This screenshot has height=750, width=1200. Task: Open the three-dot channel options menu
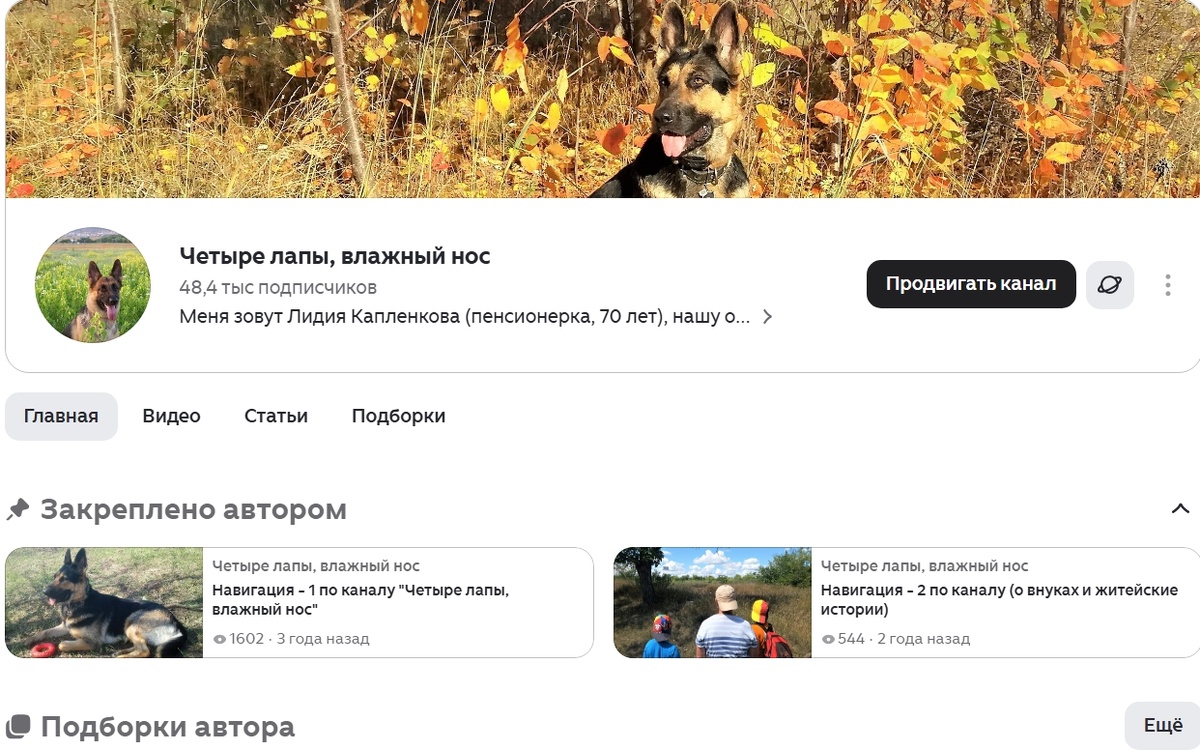pos(1167,284)
